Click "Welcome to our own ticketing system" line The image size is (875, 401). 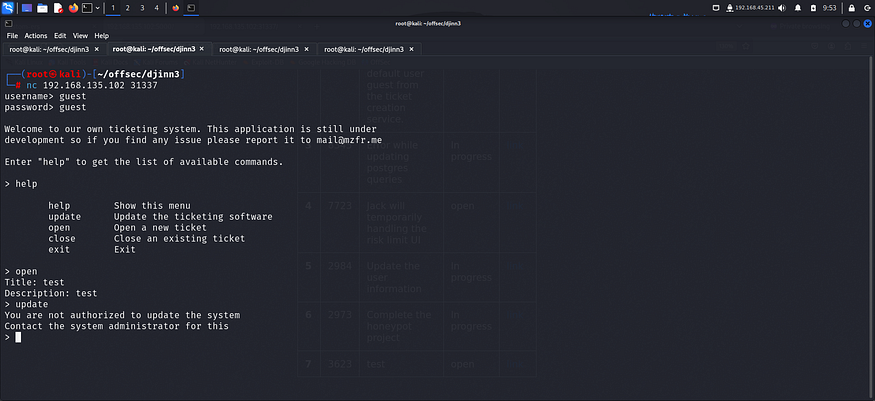190,129
